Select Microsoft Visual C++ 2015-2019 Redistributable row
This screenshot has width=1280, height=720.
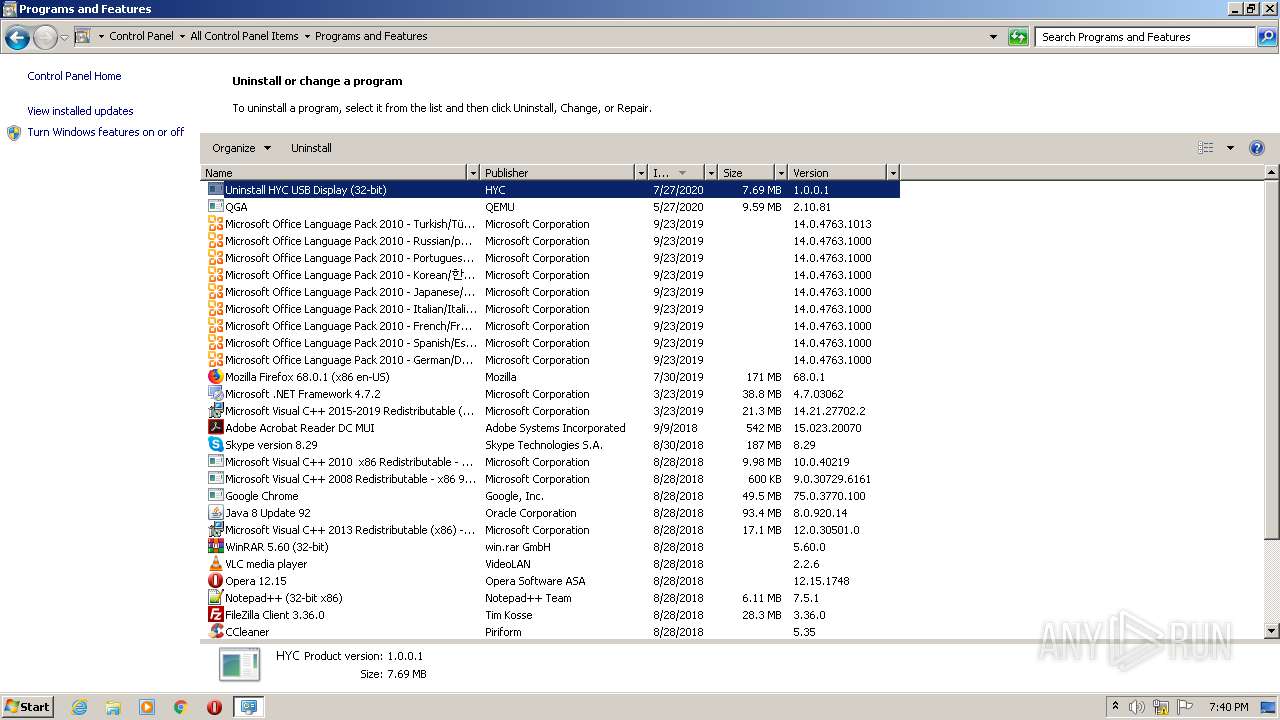pyautogui.click(x=550, y=411)
